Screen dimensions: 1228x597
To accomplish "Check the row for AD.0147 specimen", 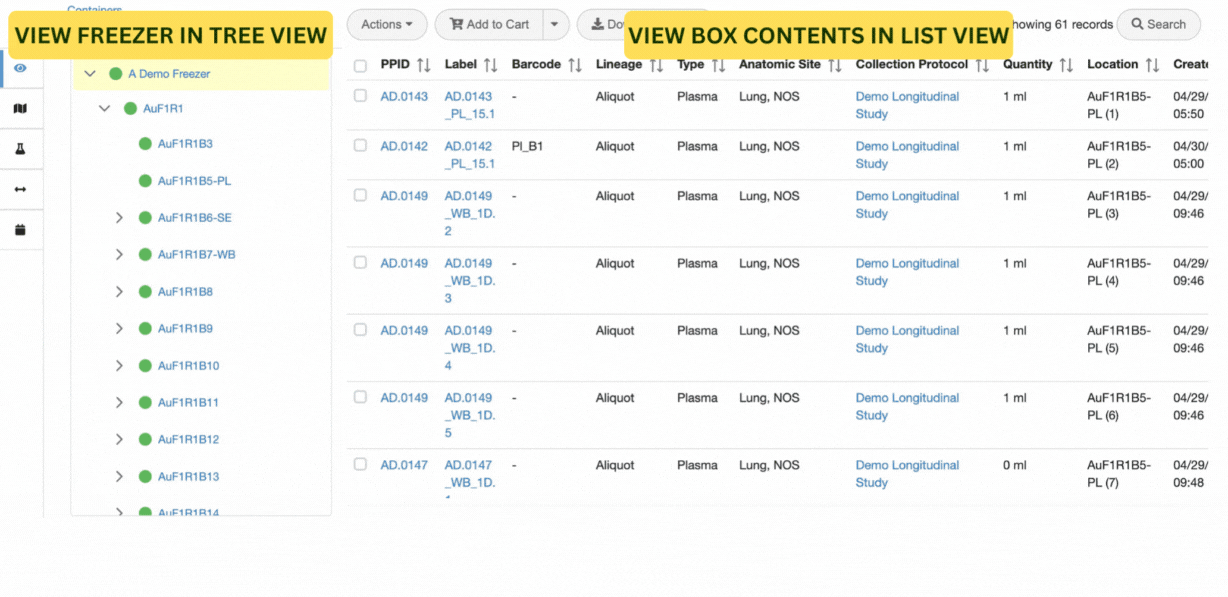I will tap(360, 463).
